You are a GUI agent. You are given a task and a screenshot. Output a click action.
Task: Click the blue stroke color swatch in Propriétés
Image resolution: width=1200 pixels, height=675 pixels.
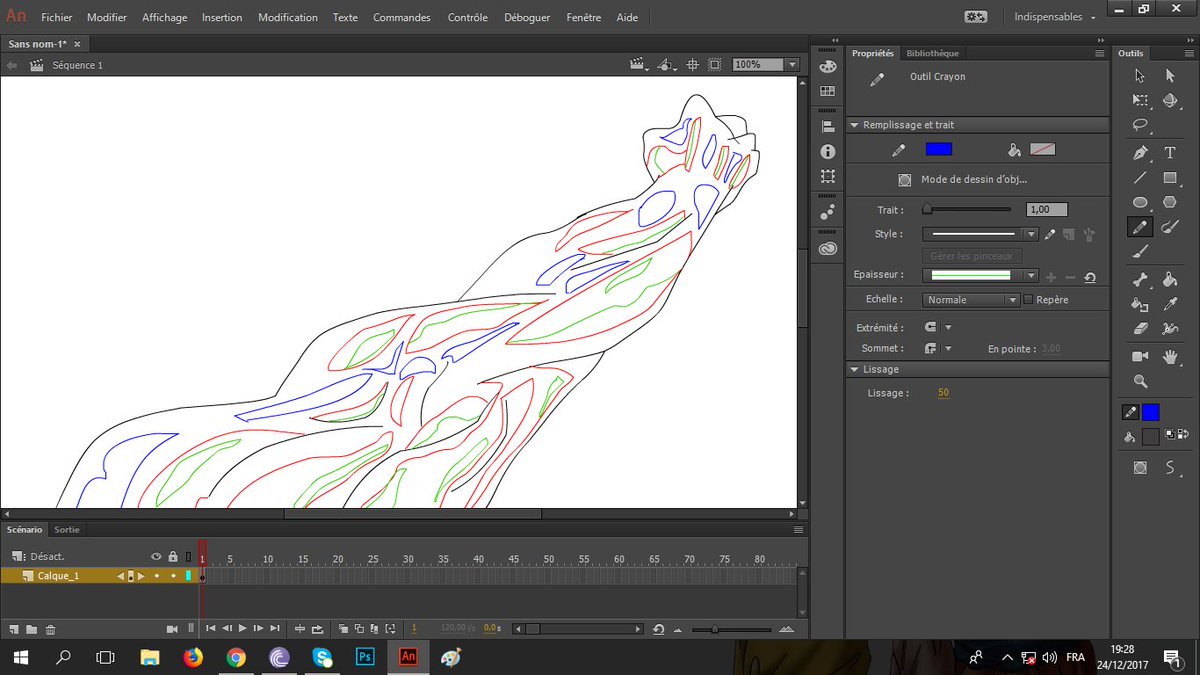939,149
